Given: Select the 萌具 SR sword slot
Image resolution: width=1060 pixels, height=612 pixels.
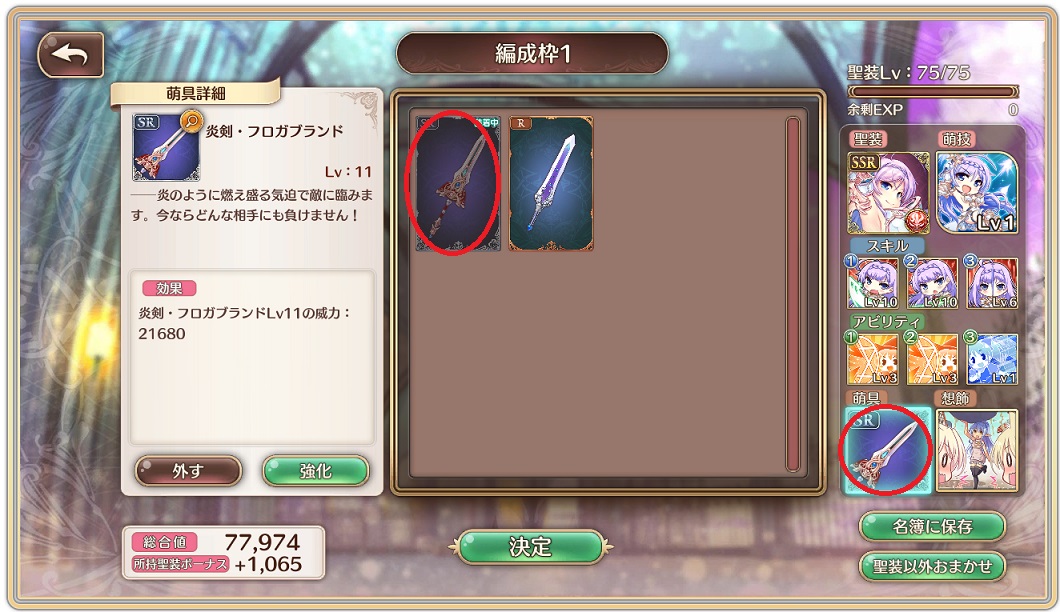Looking at the screenshot, I should [x=888, y=450].
